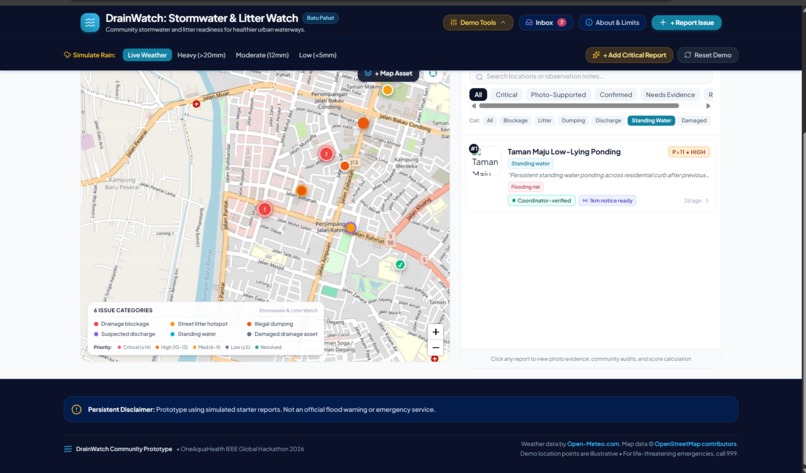The image size is (806, 473).
Task: Select the Damaged category filter
Action: (694, 121)
